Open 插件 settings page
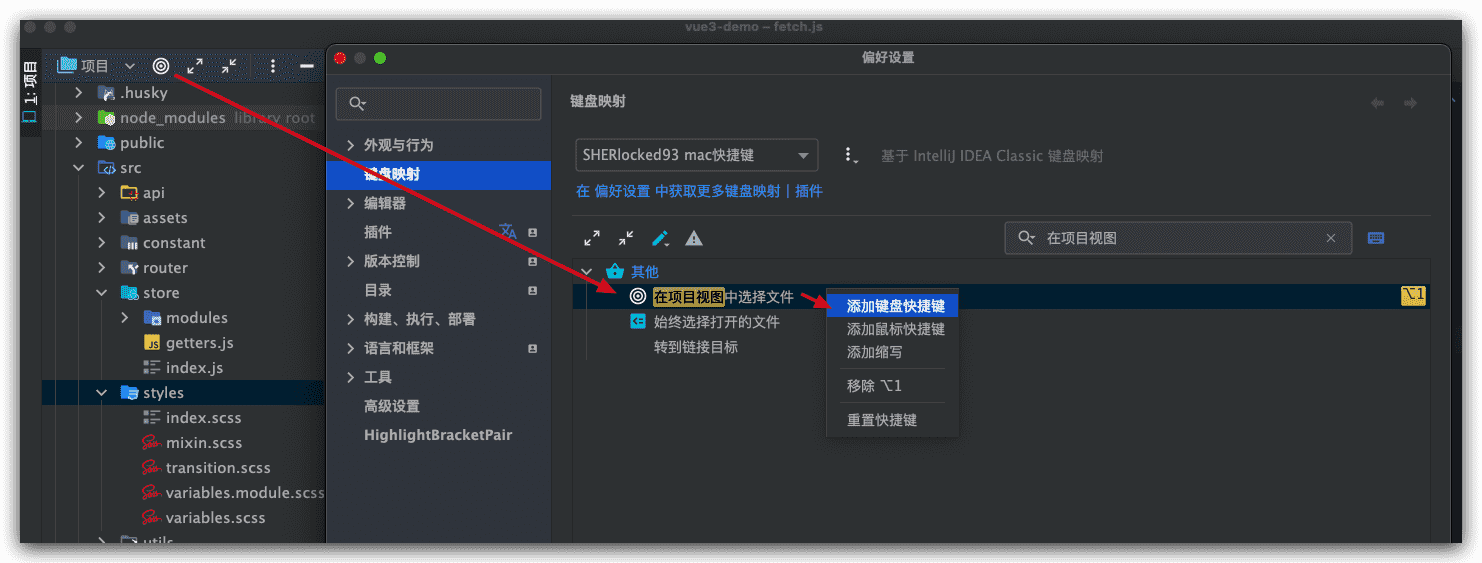1482x563 pixels. 378,232
